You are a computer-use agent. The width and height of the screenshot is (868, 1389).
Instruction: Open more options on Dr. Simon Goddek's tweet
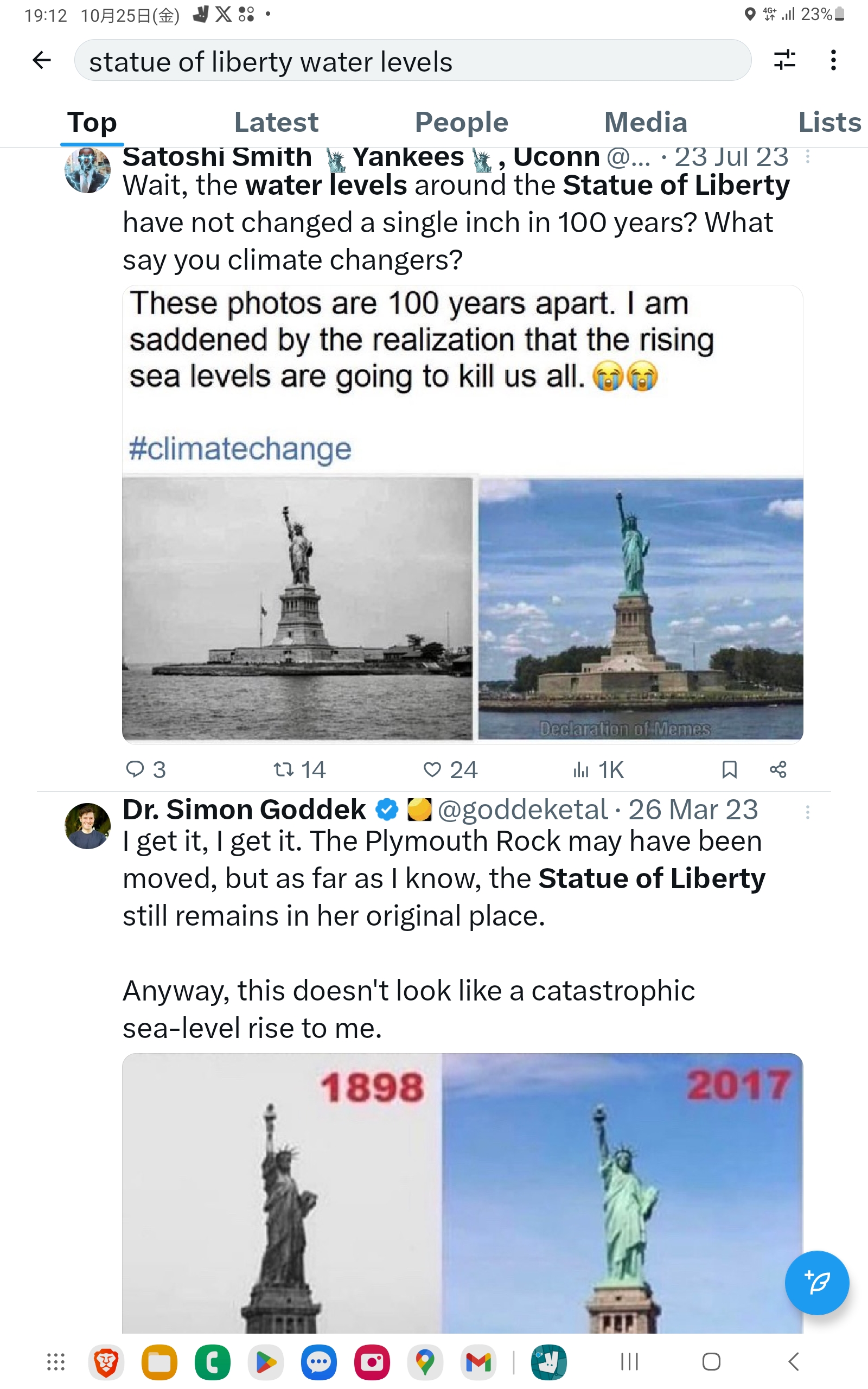pyautogui.click(x=808, y=812)
